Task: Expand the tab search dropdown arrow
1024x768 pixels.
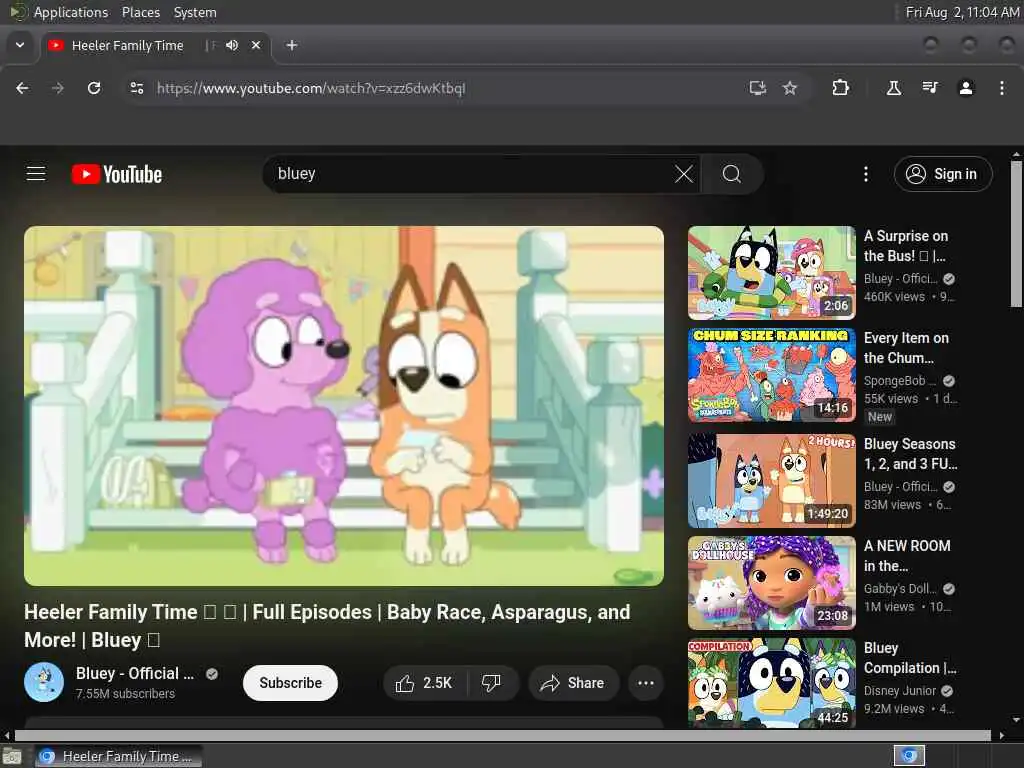Action: click(x=20, y=45)
